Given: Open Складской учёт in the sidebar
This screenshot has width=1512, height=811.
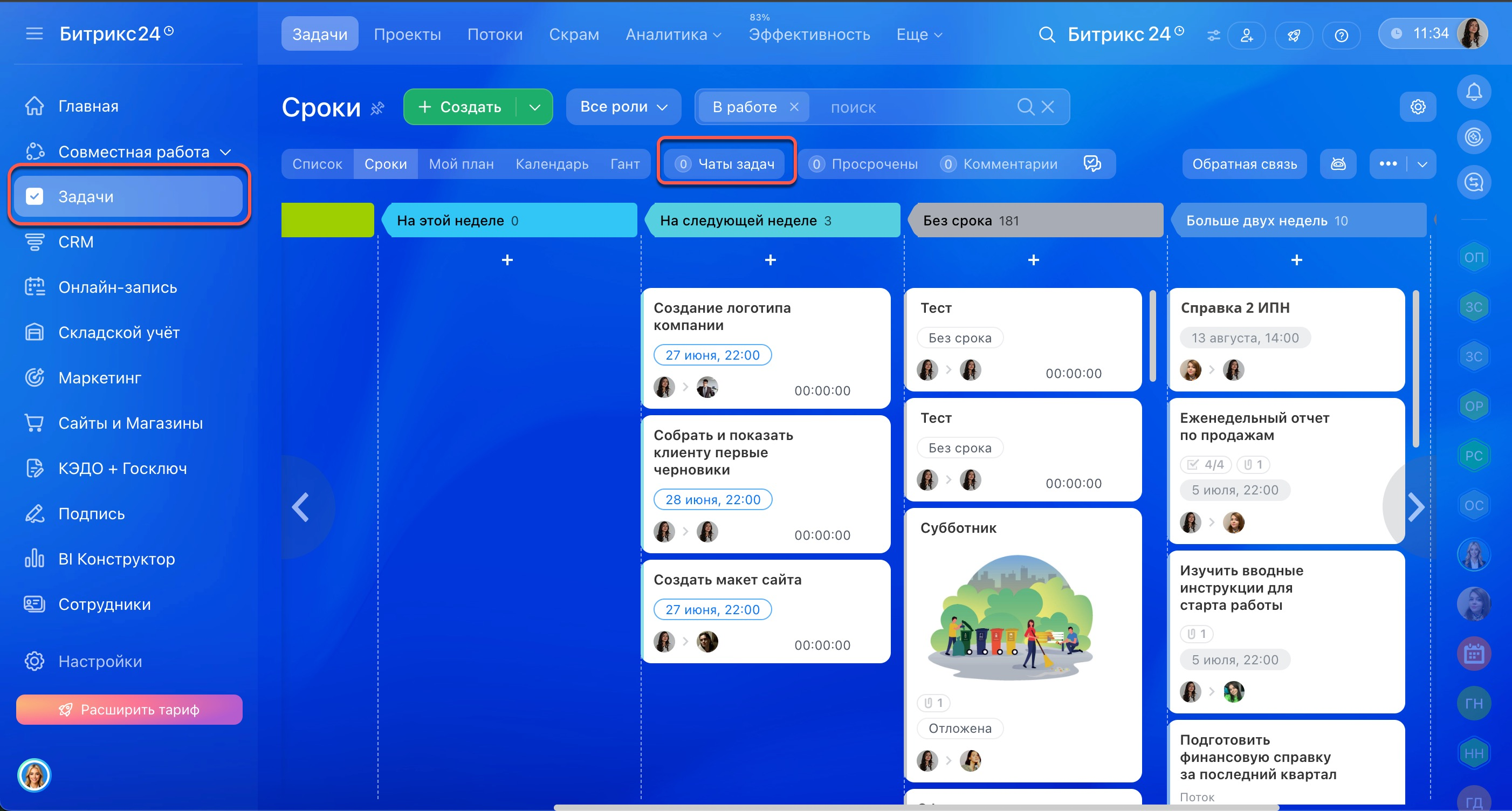Looking at the screenshot, I should [101, 332].
